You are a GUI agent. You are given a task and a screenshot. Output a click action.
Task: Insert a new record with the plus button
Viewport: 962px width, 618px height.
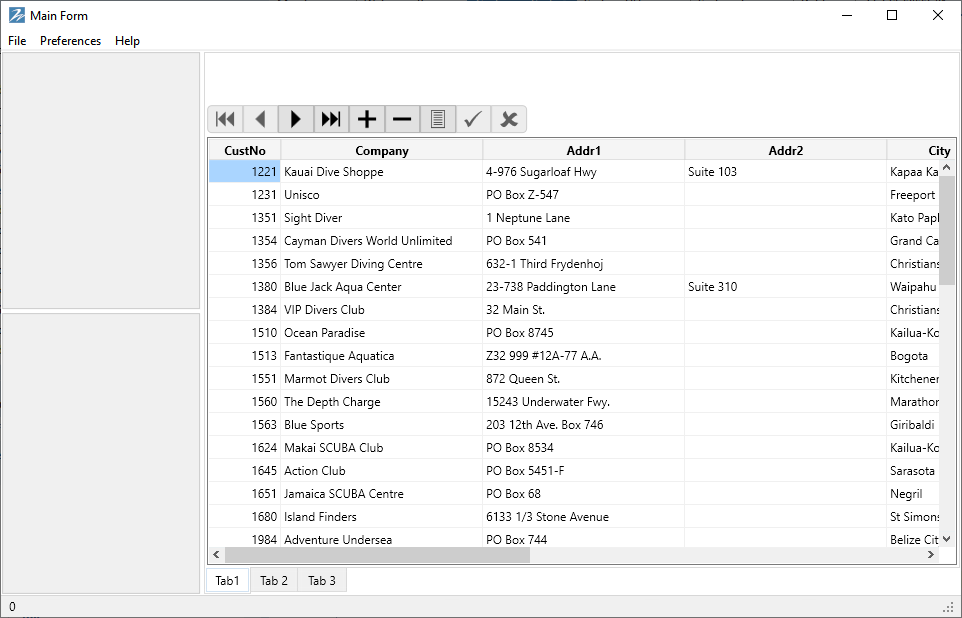(367, 119)
